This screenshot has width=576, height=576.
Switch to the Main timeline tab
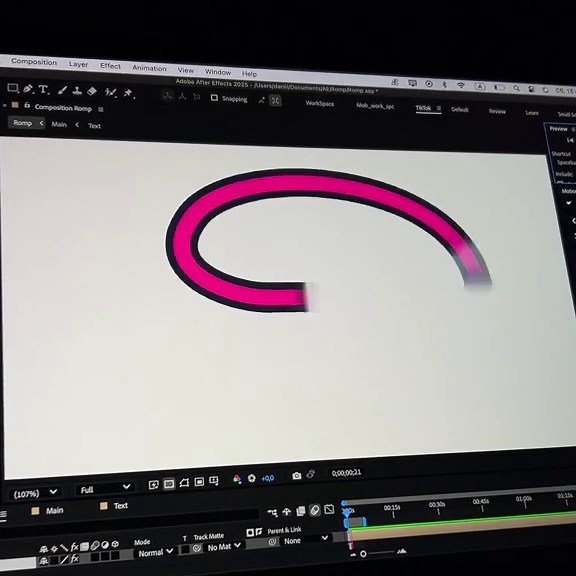(54, 510)
